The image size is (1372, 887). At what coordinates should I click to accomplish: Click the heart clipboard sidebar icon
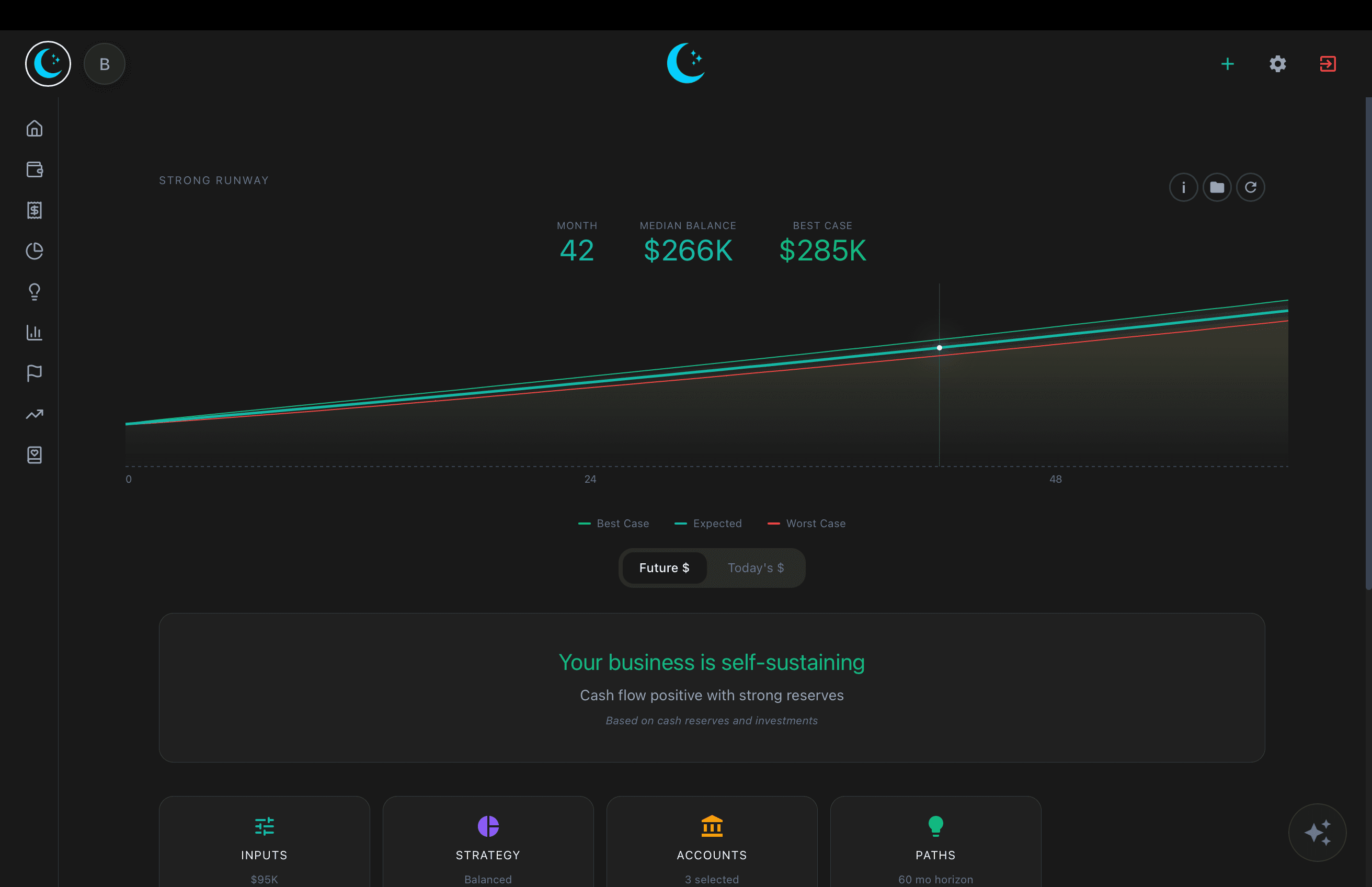click(x=35, y=455)
